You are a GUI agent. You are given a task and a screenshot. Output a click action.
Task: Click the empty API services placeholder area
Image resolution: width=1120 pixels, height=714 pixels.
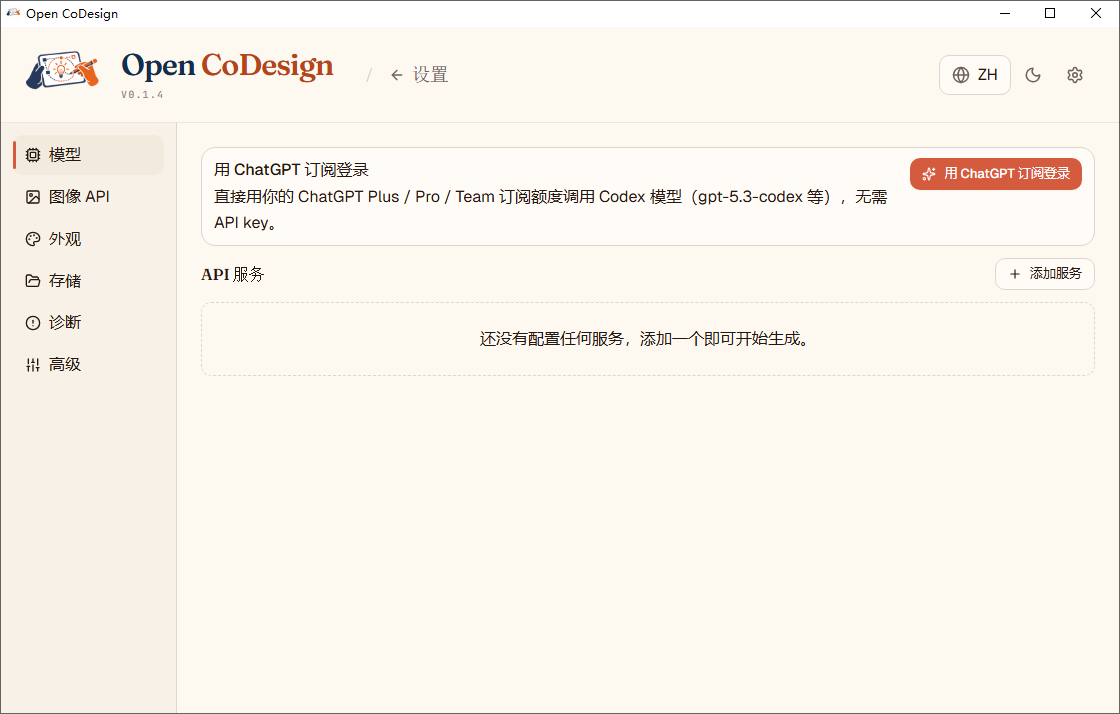648,339
